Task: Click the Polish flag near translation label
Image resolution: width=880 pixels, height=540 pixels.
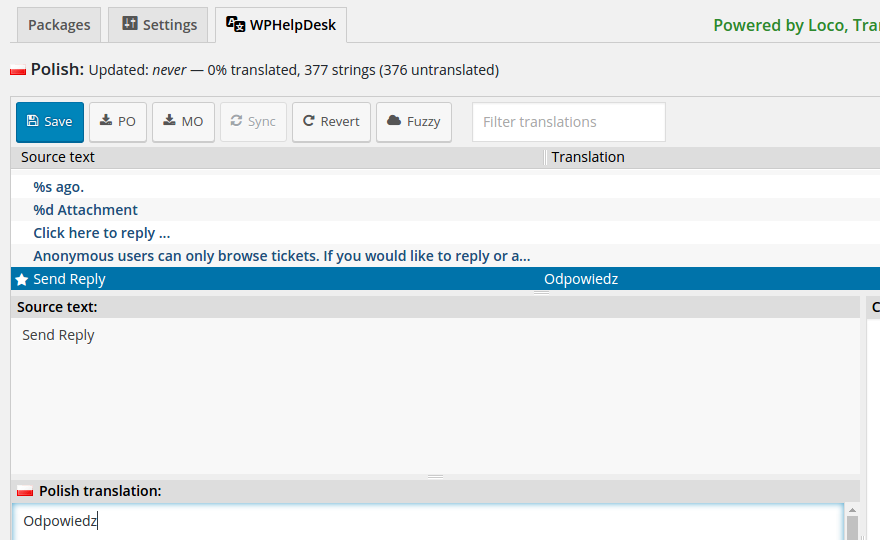Action: 25,491
